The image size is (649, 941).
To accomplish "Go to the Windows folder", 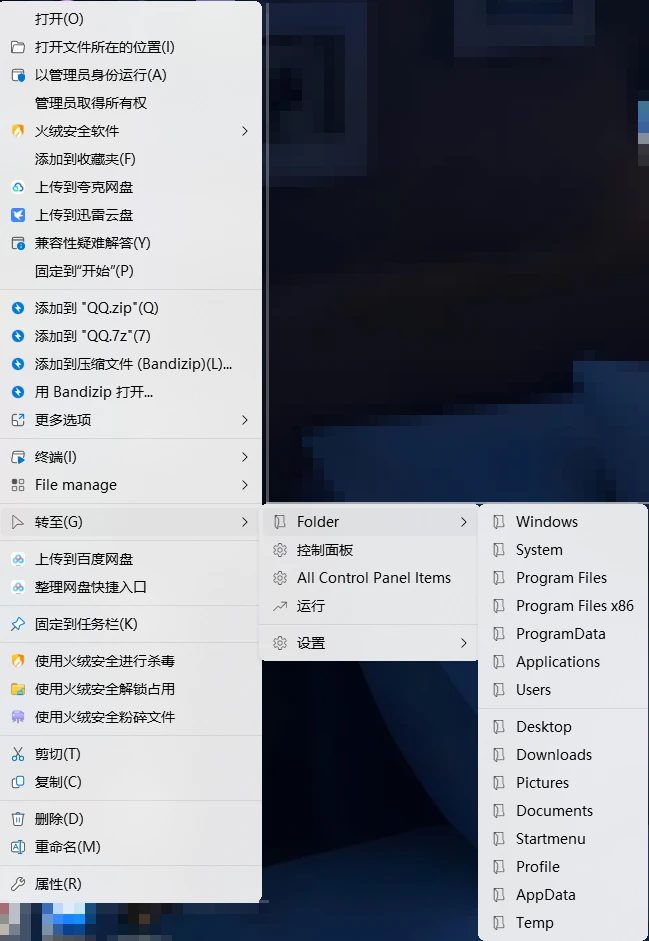I will 563,522.
